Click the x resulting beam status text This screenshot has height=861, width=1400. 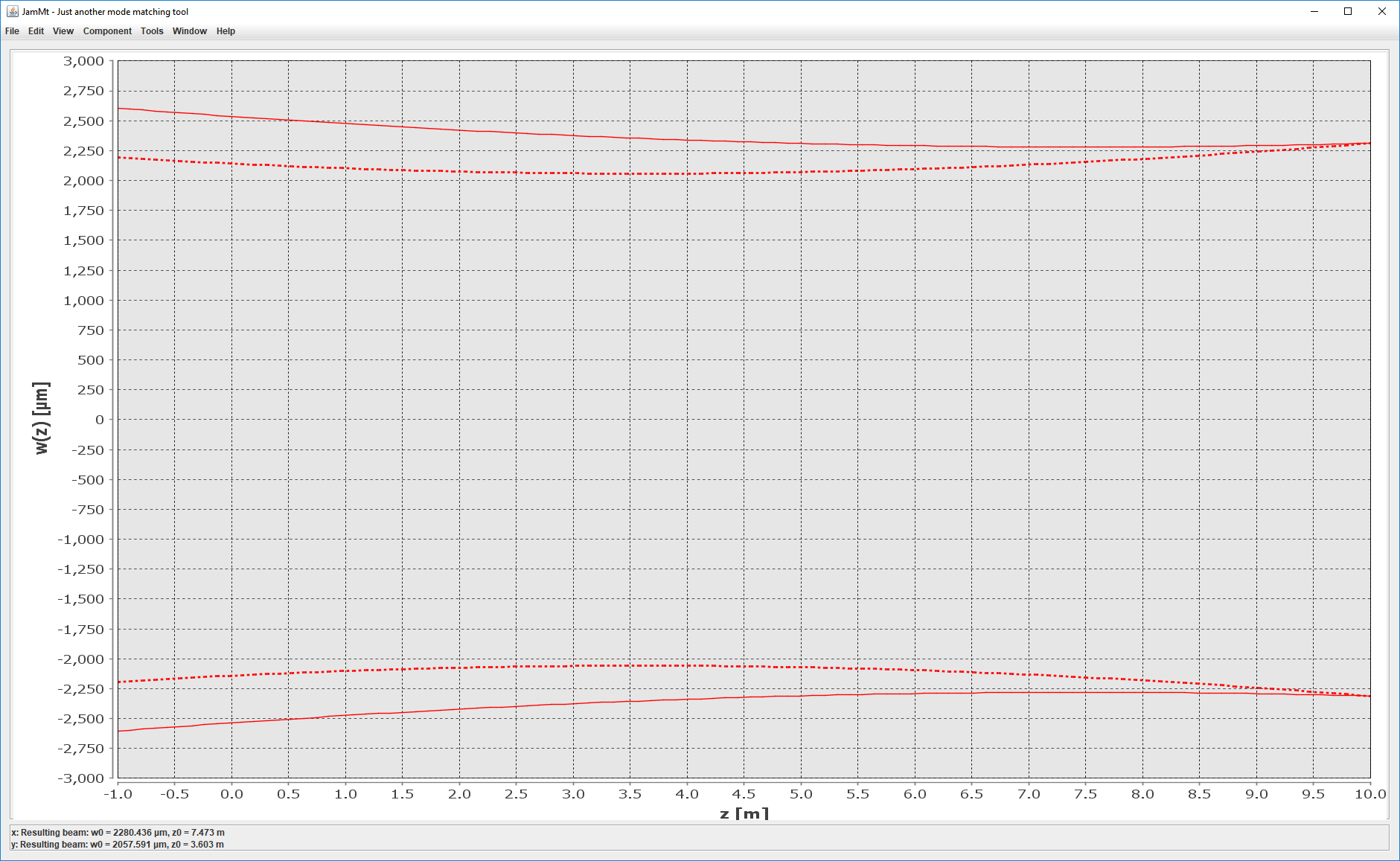(x=118, y=833)
